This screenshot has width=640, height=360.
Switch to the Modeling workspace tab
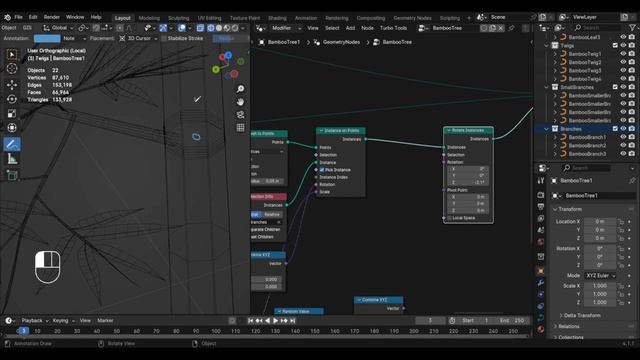coord(149,18)
